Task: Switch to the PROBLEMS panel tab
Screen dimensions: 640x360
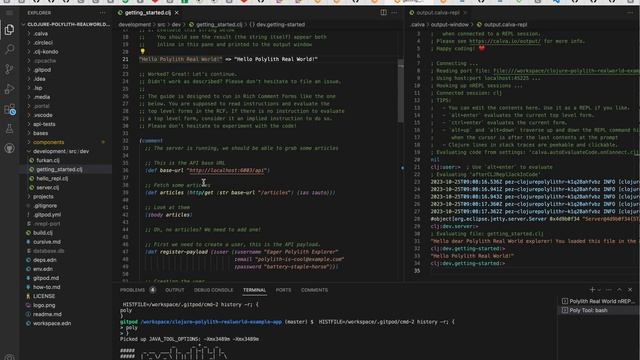Action: 132,290
